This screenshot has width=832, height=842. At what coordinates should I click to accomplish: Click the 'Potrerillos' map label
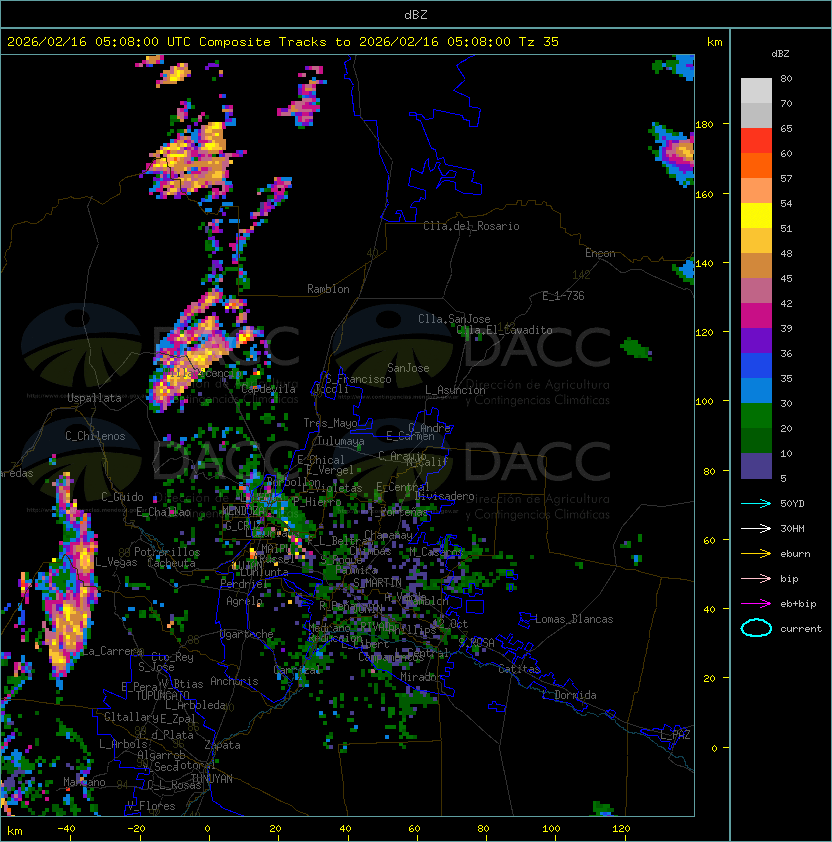(167, 552)
